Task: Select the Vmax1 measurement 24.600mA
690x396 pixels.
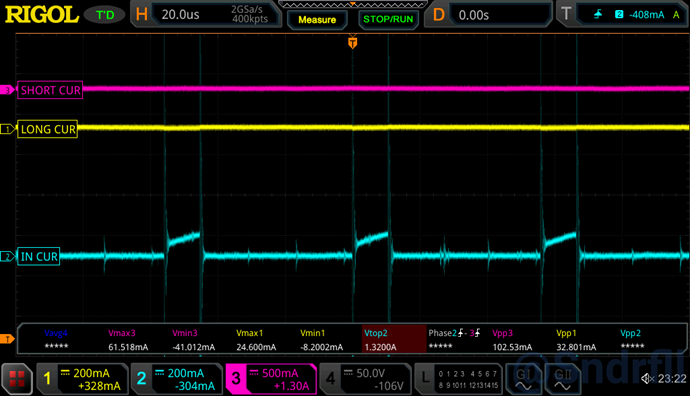Action: coord(256,340)
